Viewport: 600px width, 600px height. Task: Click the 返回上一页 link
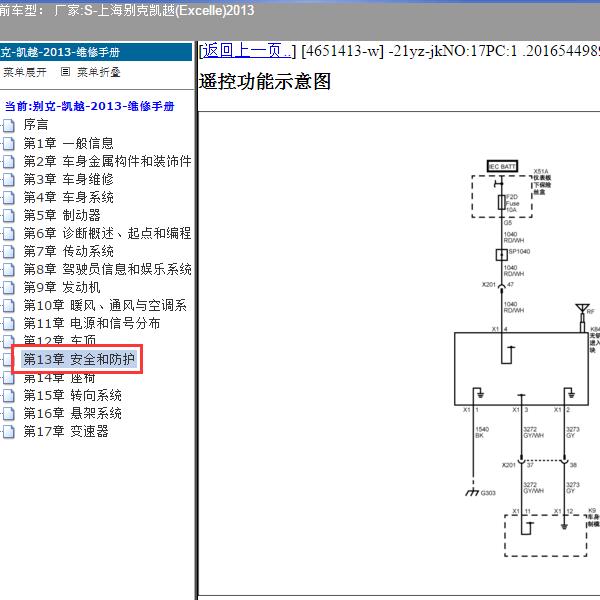click(246, 51)
